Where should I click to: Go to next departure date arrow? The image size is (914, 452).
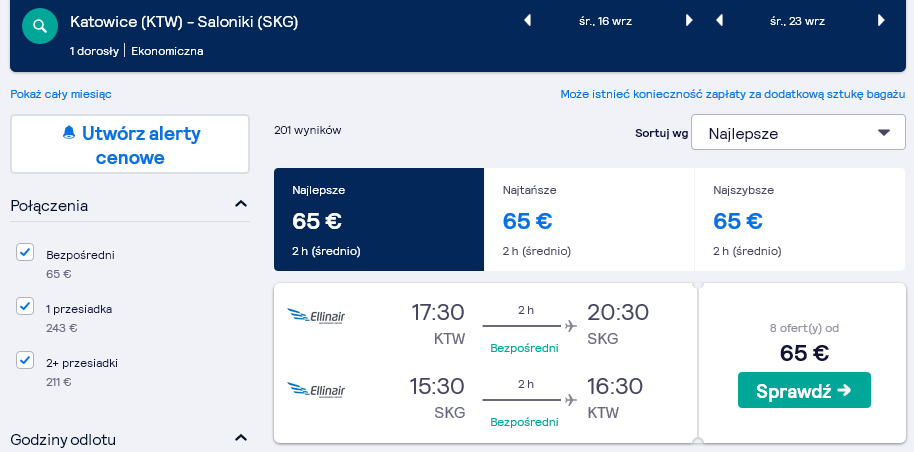(689, 21)
